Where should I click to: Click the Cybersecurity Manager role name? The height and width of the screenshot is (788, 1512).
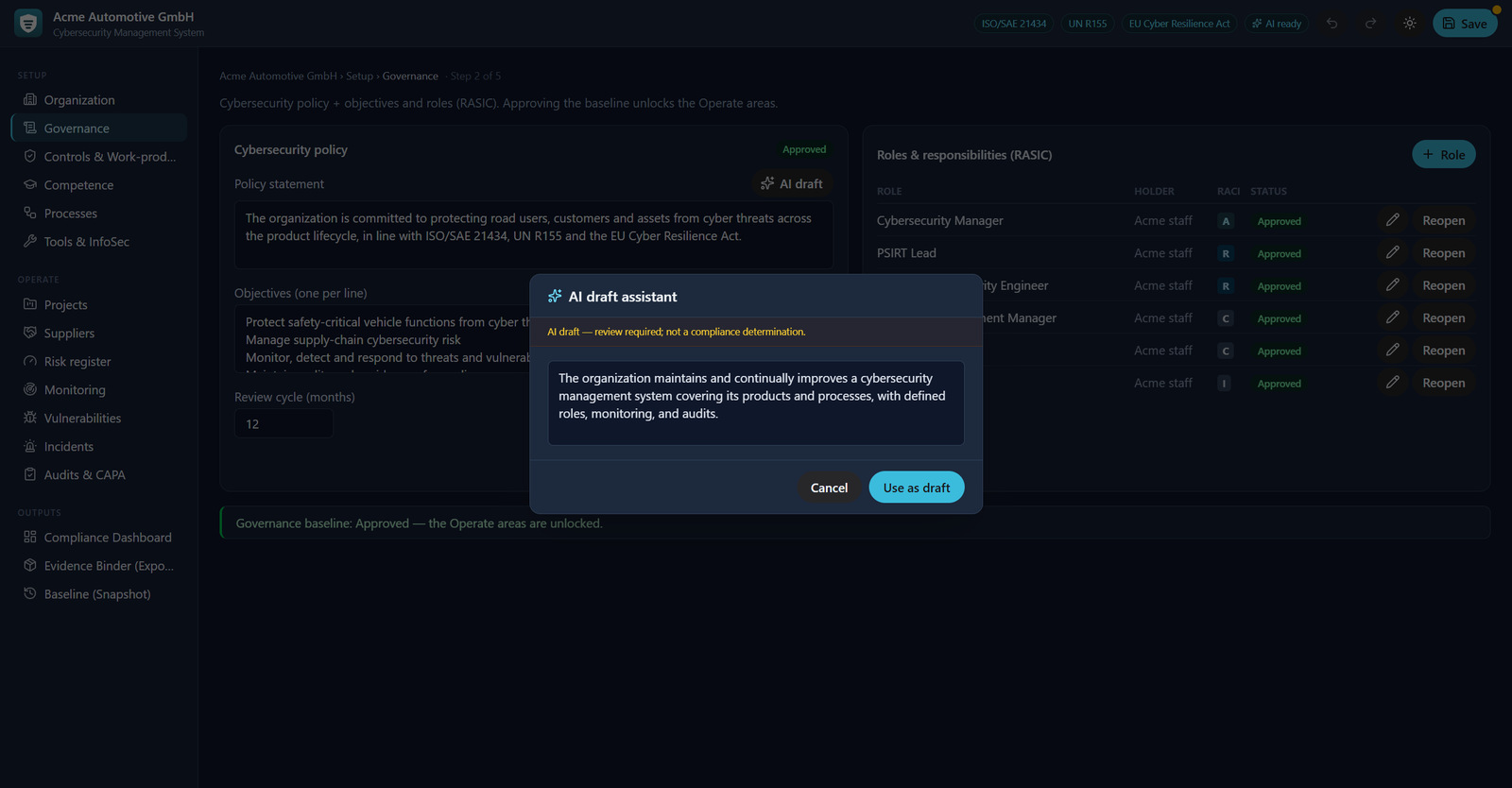(940, 220)
